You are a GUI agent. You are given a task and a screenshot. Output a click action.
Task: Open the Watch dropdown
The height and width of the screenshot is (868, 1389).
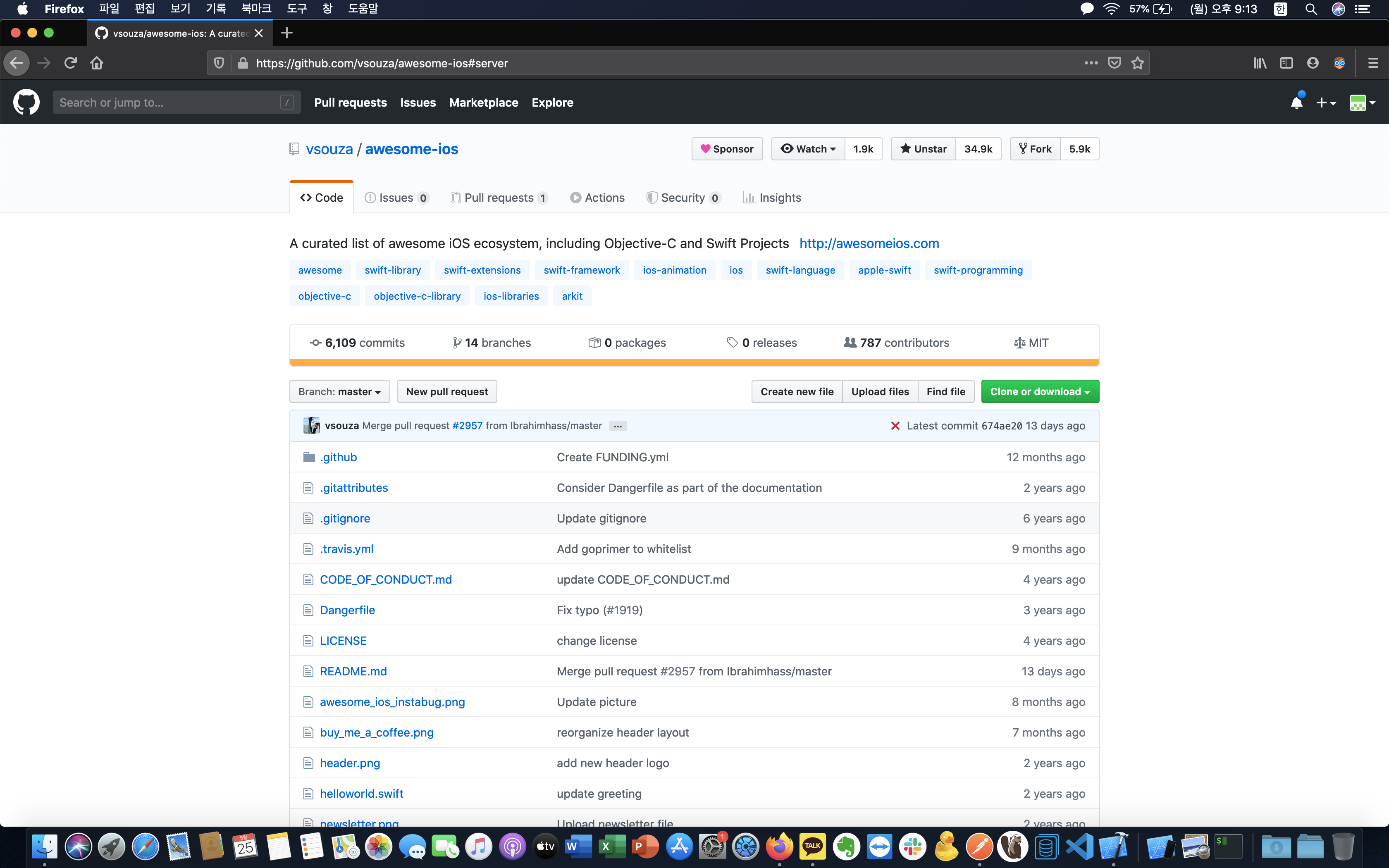808,149
